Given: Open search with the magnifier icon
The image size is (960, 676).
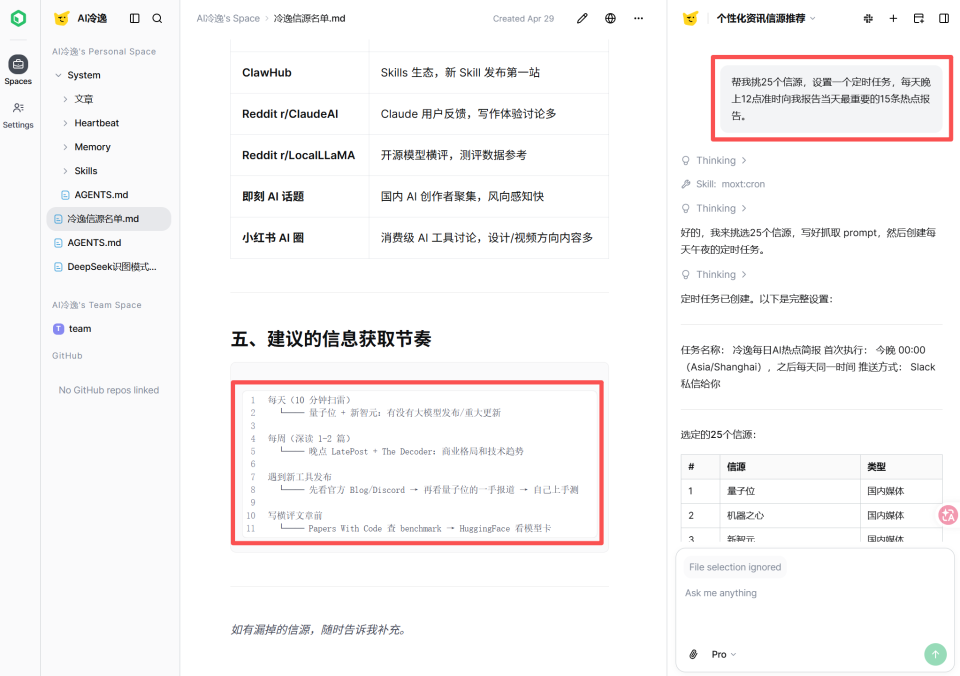Looking at the screenshot, I should pyautogui.click(x=157, y=18).
